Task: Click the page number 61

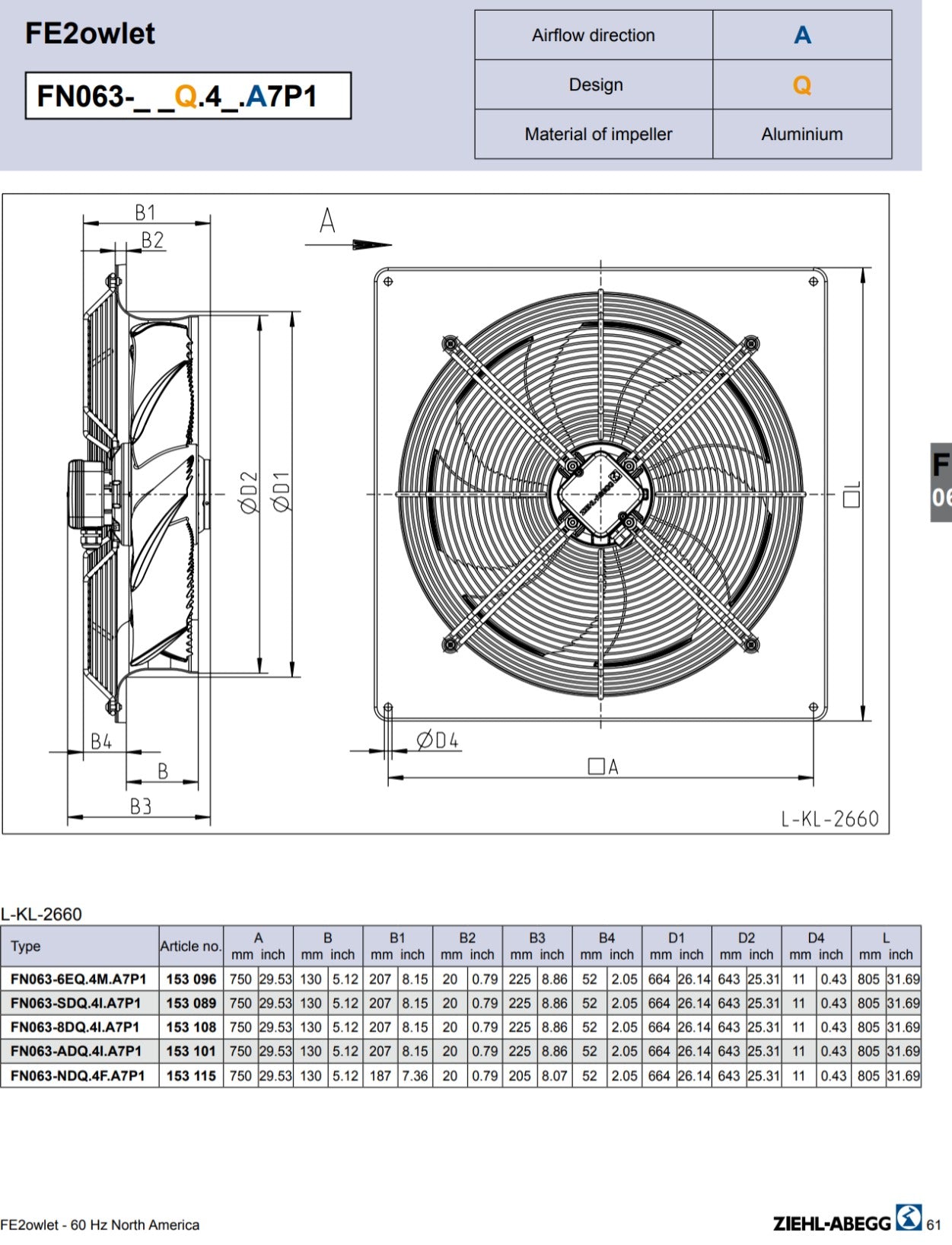Action: [934, 1224]
